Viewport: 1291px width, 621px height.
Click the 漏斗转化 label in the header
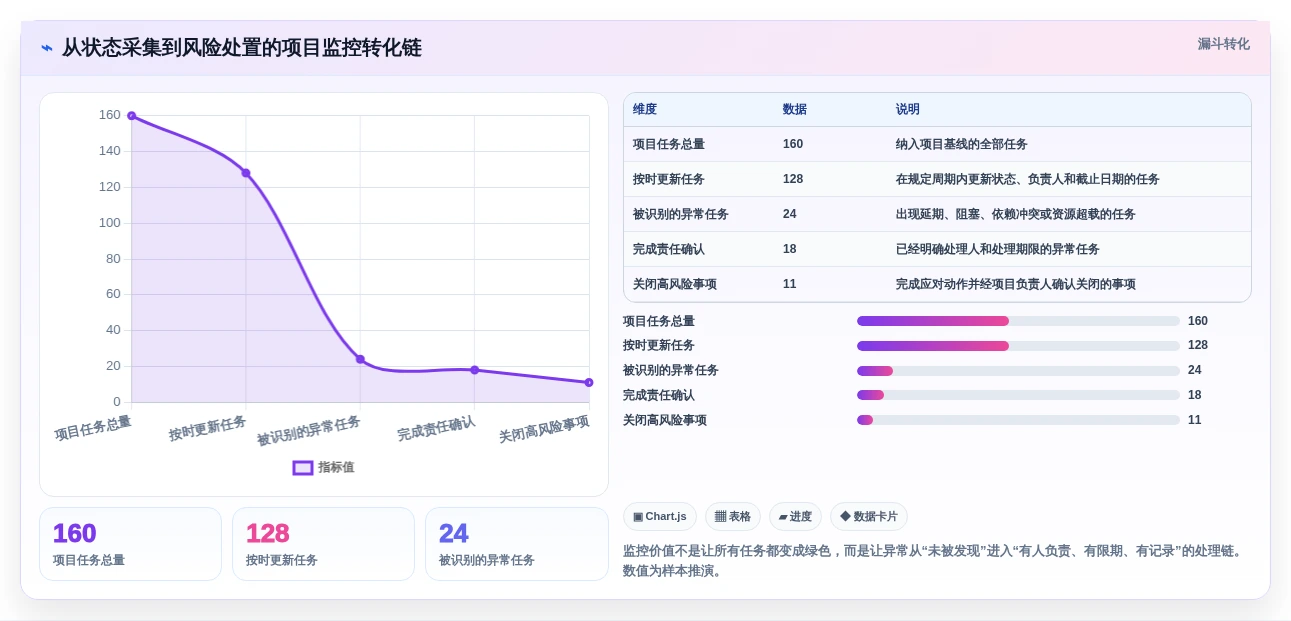pos(1224,44)
